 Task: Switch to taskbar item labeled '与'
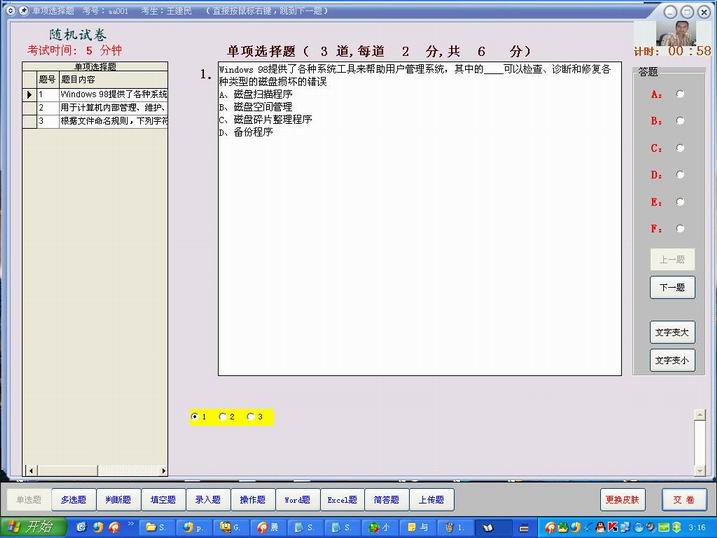click(417, 527)
